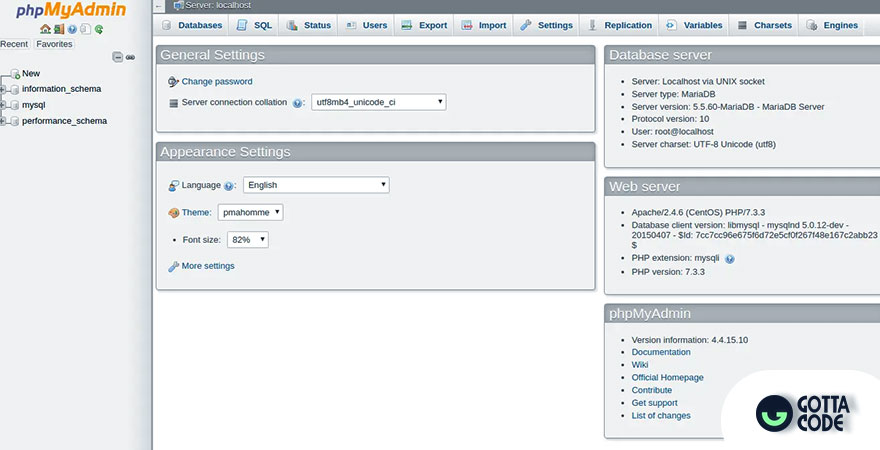Click the server icon next to Server: localhost

click(178, 6)
